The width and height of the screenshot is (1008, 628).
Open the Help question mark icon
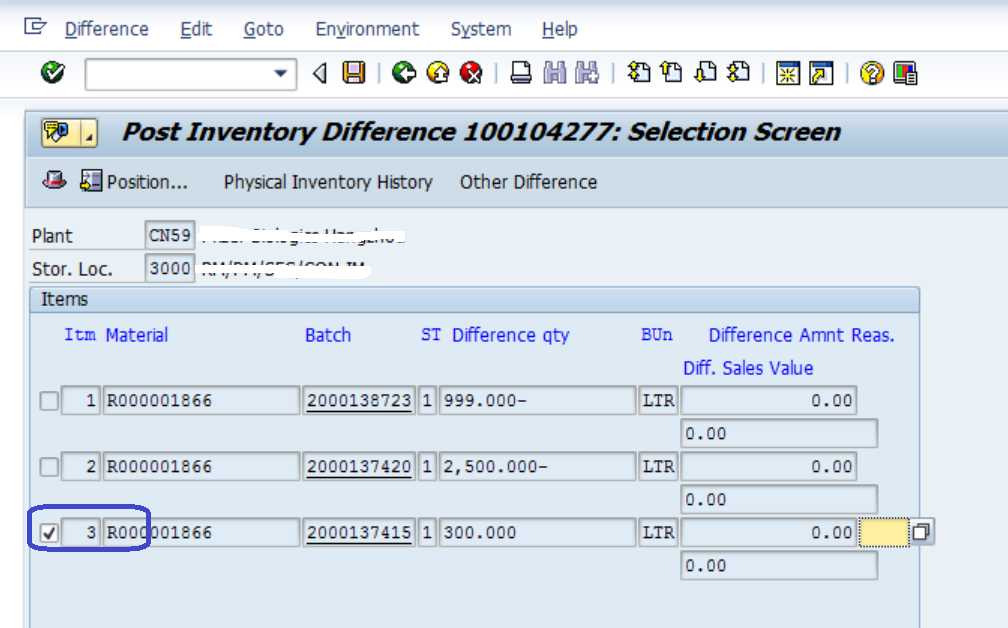click(872, 73)
